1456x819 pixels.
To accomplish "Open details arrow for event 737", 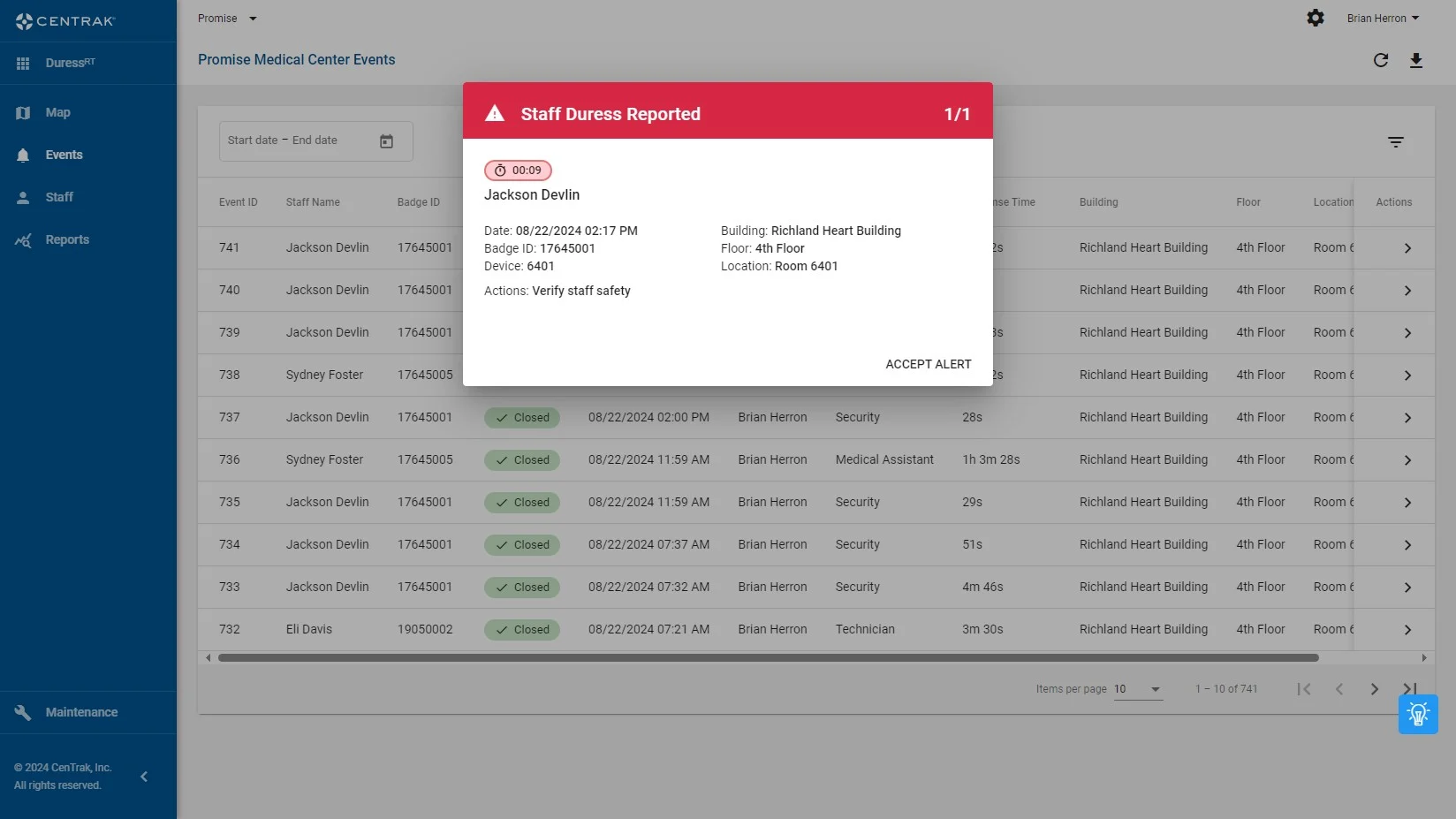I will click(1407, 418).
